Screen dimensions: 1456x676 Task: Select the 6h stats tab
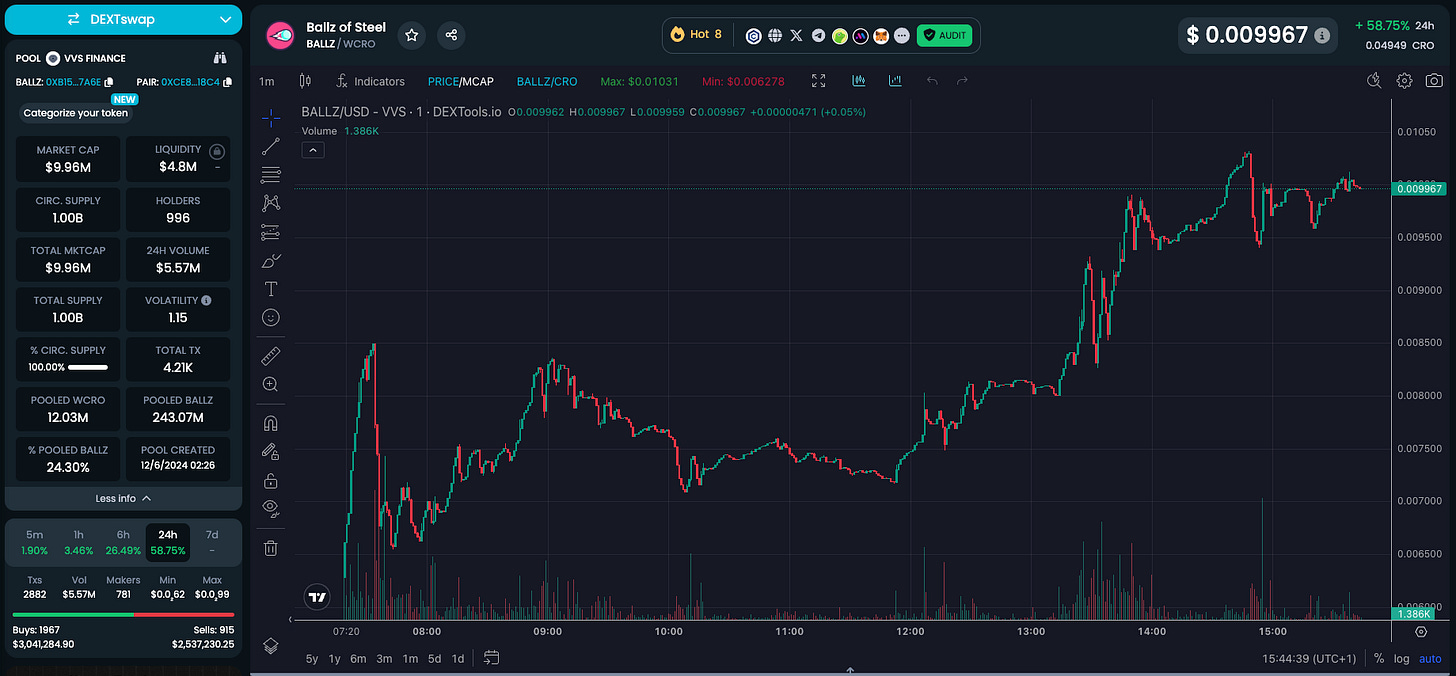click(123, 542)
